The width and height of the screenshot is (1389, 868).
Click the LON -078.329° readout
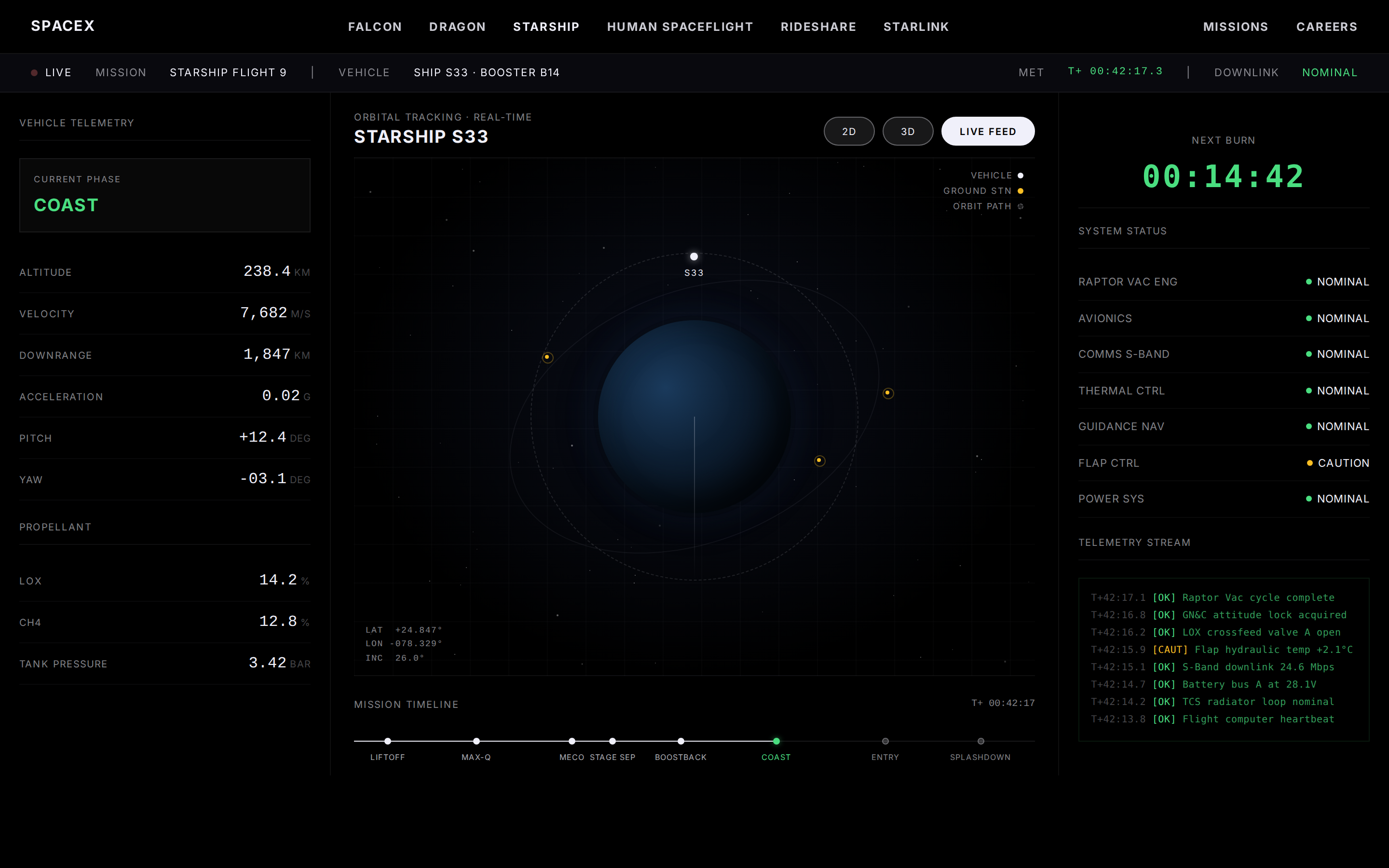coord(404,644)
